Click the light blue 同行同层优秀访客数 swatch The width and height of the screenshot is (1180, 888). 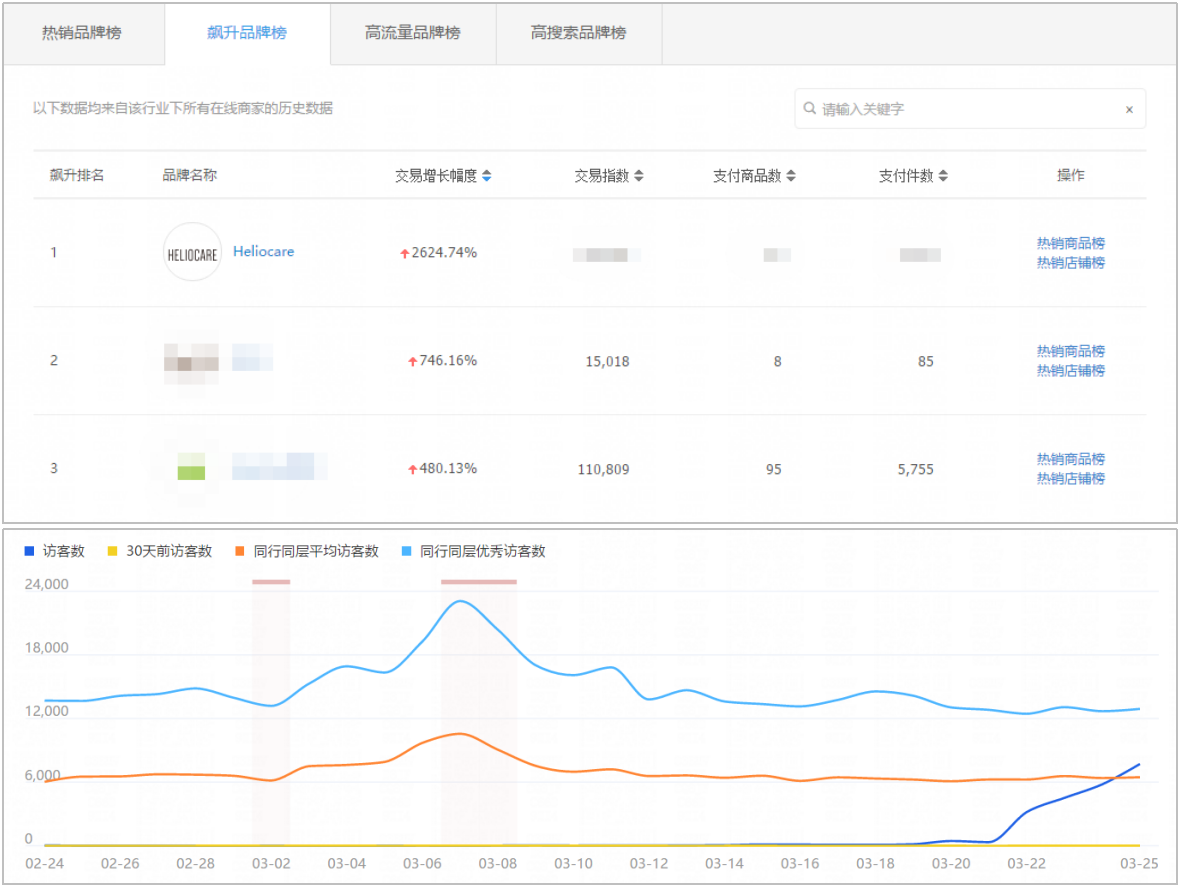coord(407,551)
